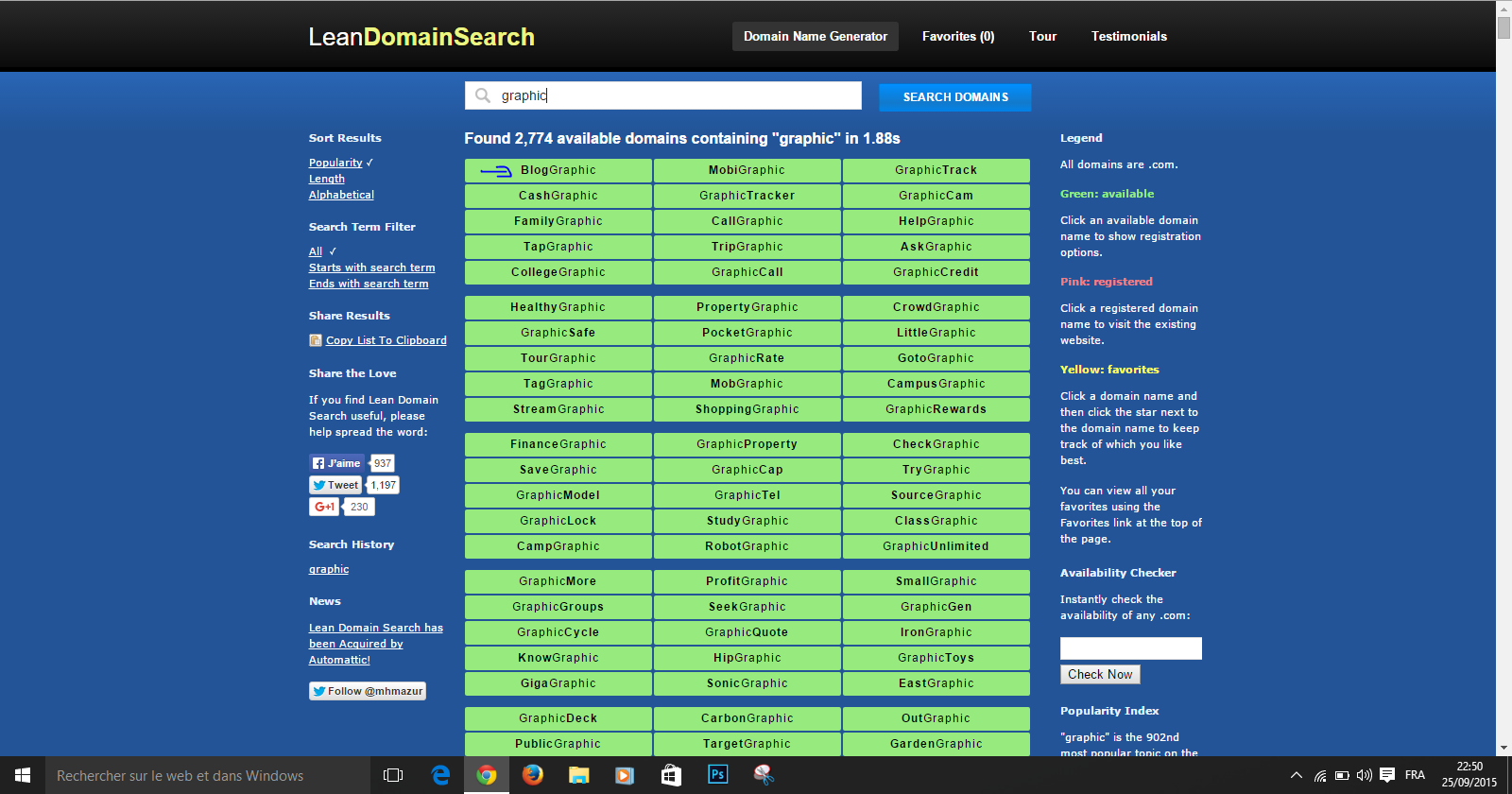Screen dimensions: 1512x794
Task: Select the GraphicTracker domain
Action: coord(747,196)
